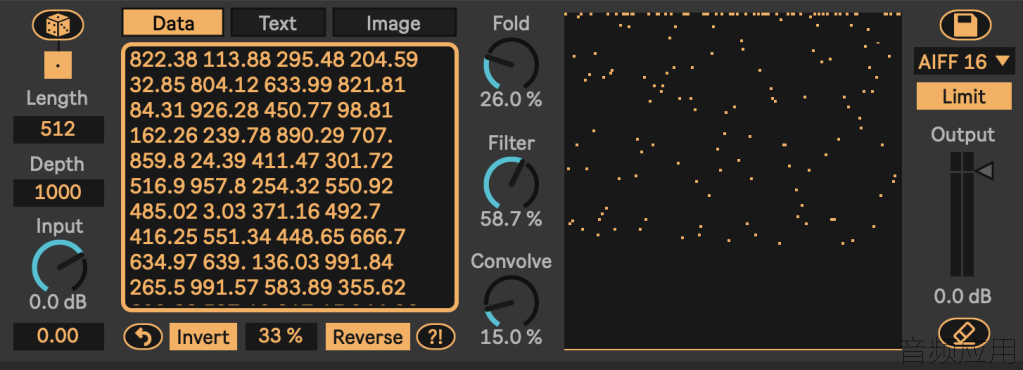Click the 0.00 value box below Input
The width and height of the screenshot is (1023, 370).
click(x=58, y=336)
